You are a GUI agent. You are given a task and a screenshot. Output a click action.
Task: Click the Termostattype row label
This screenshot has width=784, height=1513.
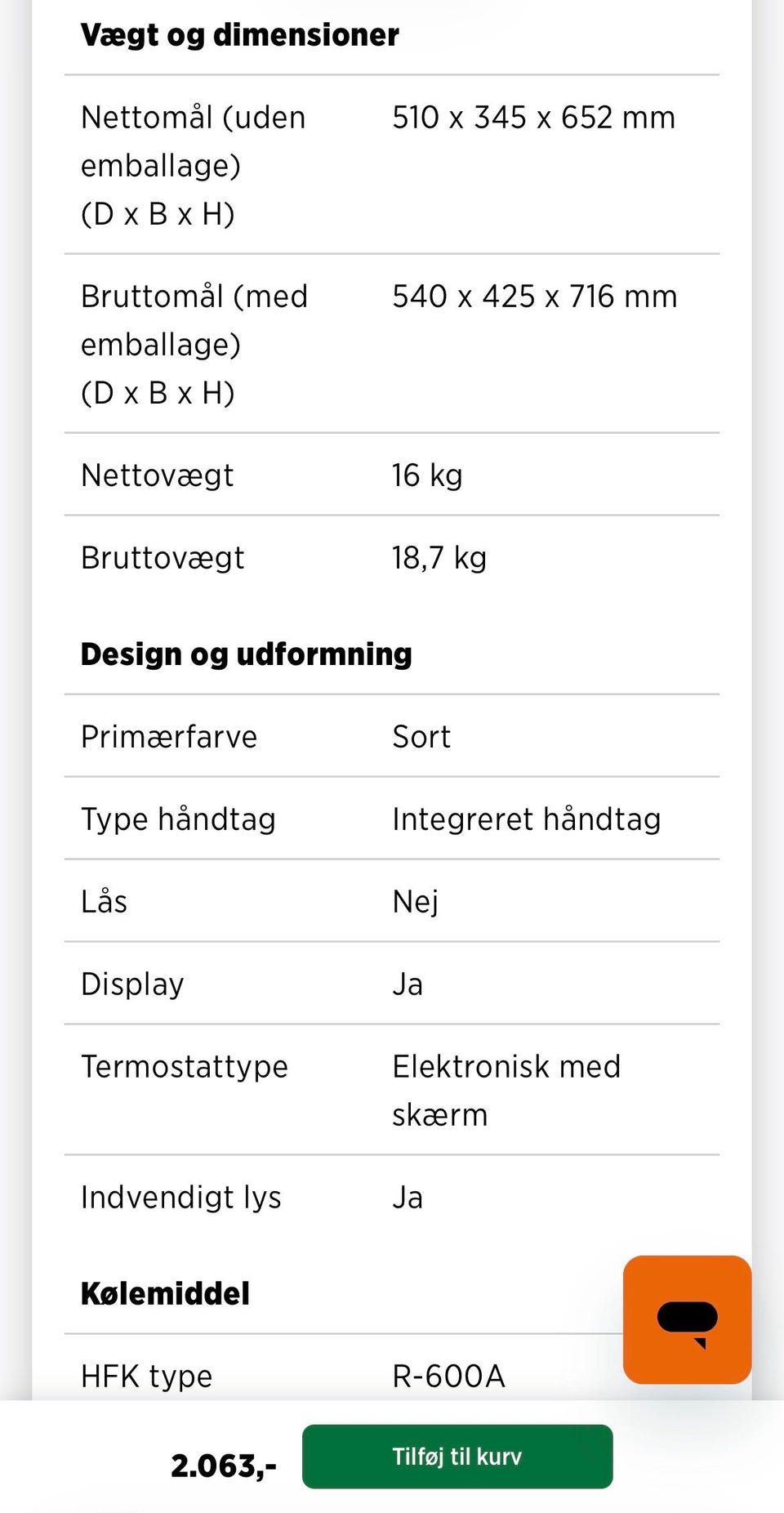click(x=185, y=1067)
